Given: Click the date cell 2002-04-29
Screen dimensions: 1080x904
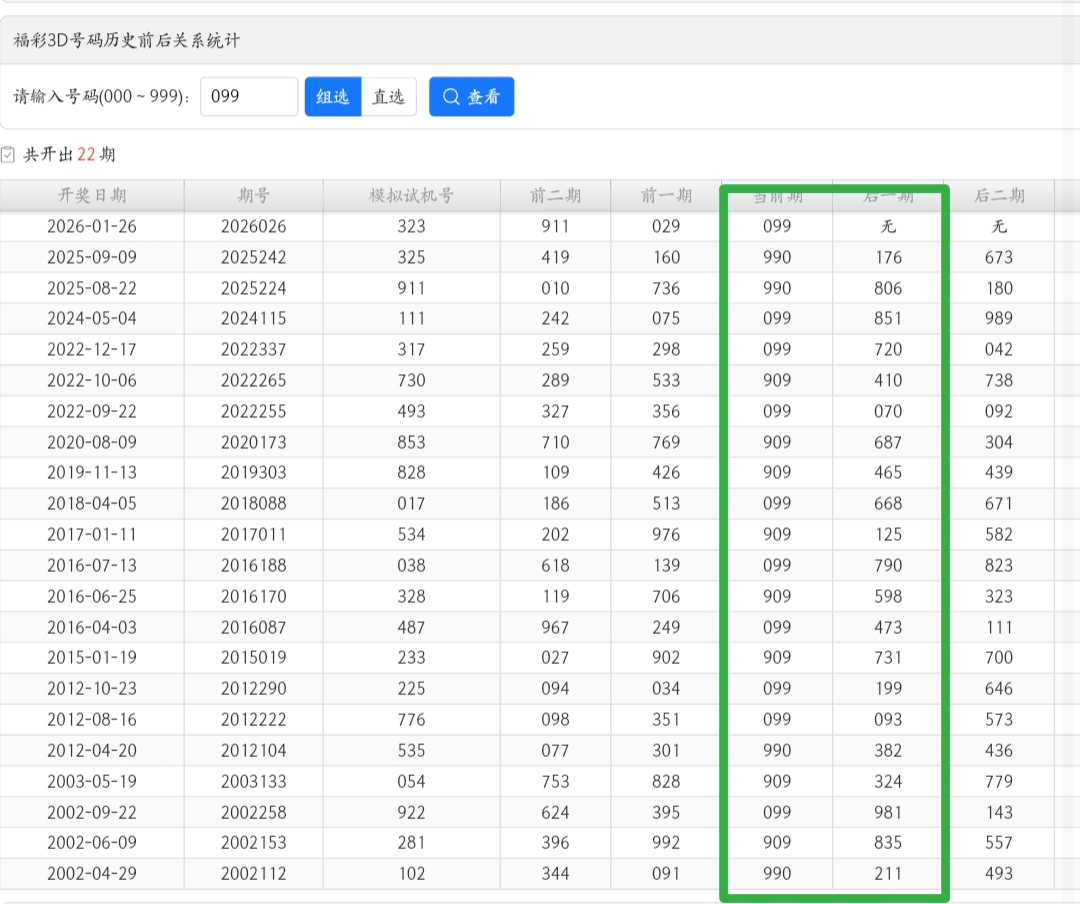Looking at the screenshot, I should pyautogui.click(x=92, y=874).
